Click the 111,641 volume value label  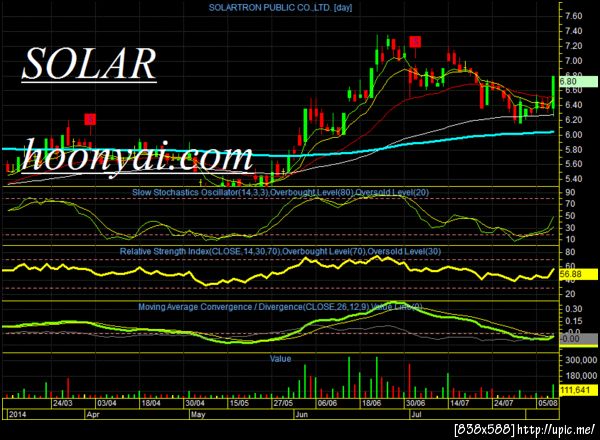(x=578, y=390)
